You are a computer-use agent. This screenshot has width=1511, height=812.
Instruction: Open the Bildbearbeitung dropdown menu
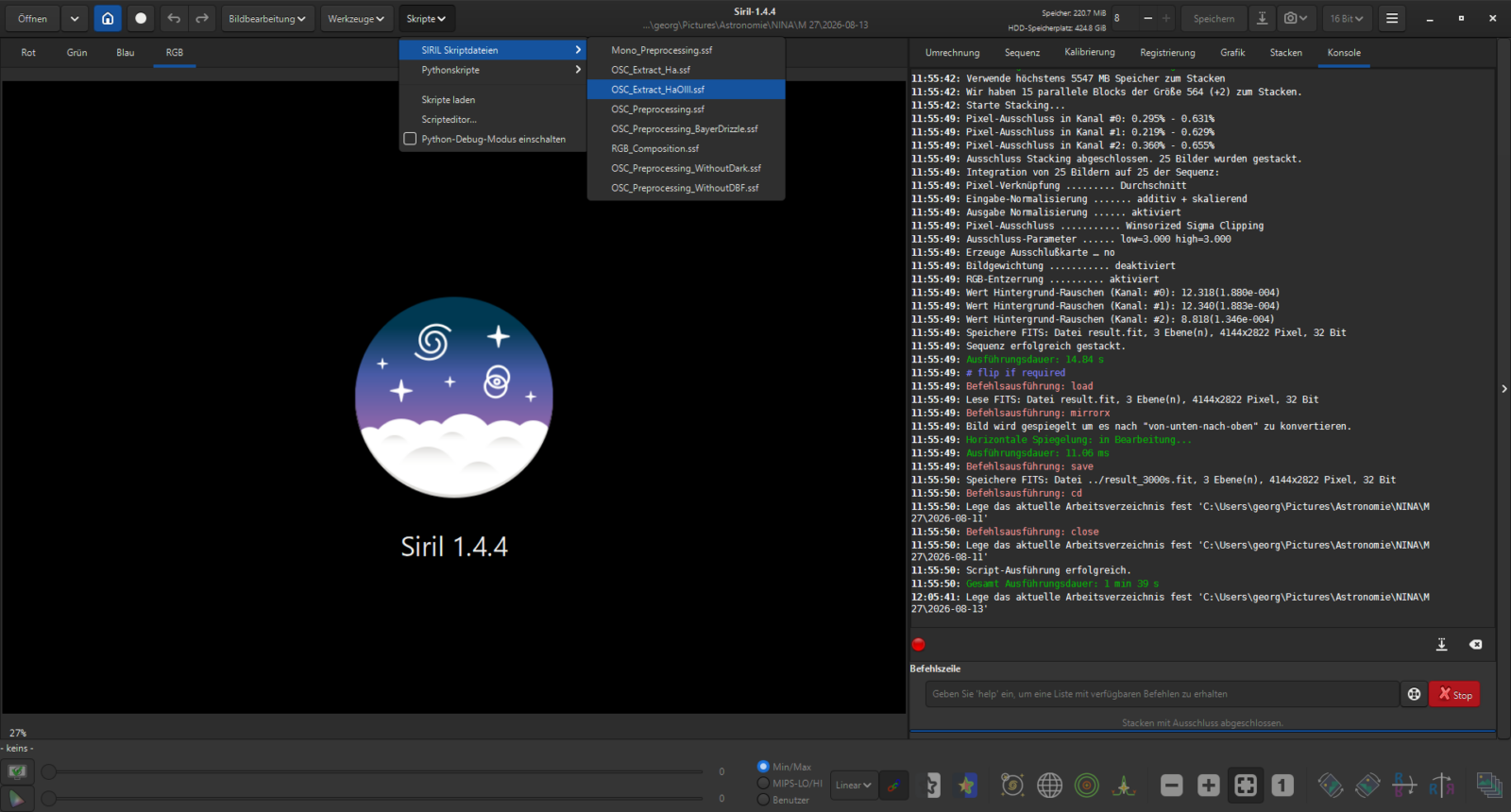(x=267, y=19)
